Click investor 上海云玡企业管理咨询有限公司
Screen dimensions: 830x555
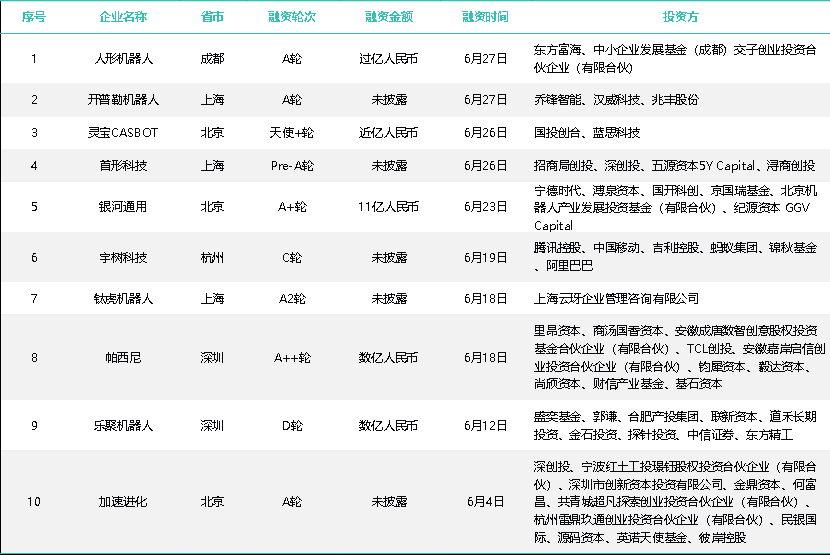point(616,299)
